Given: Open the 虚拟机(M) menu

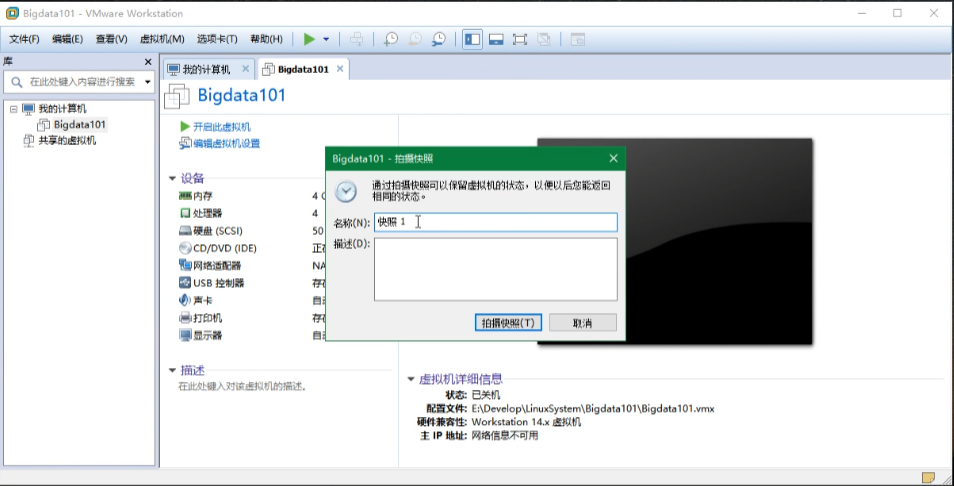Looking at the screenshot, I should click(x=162, y=39).
